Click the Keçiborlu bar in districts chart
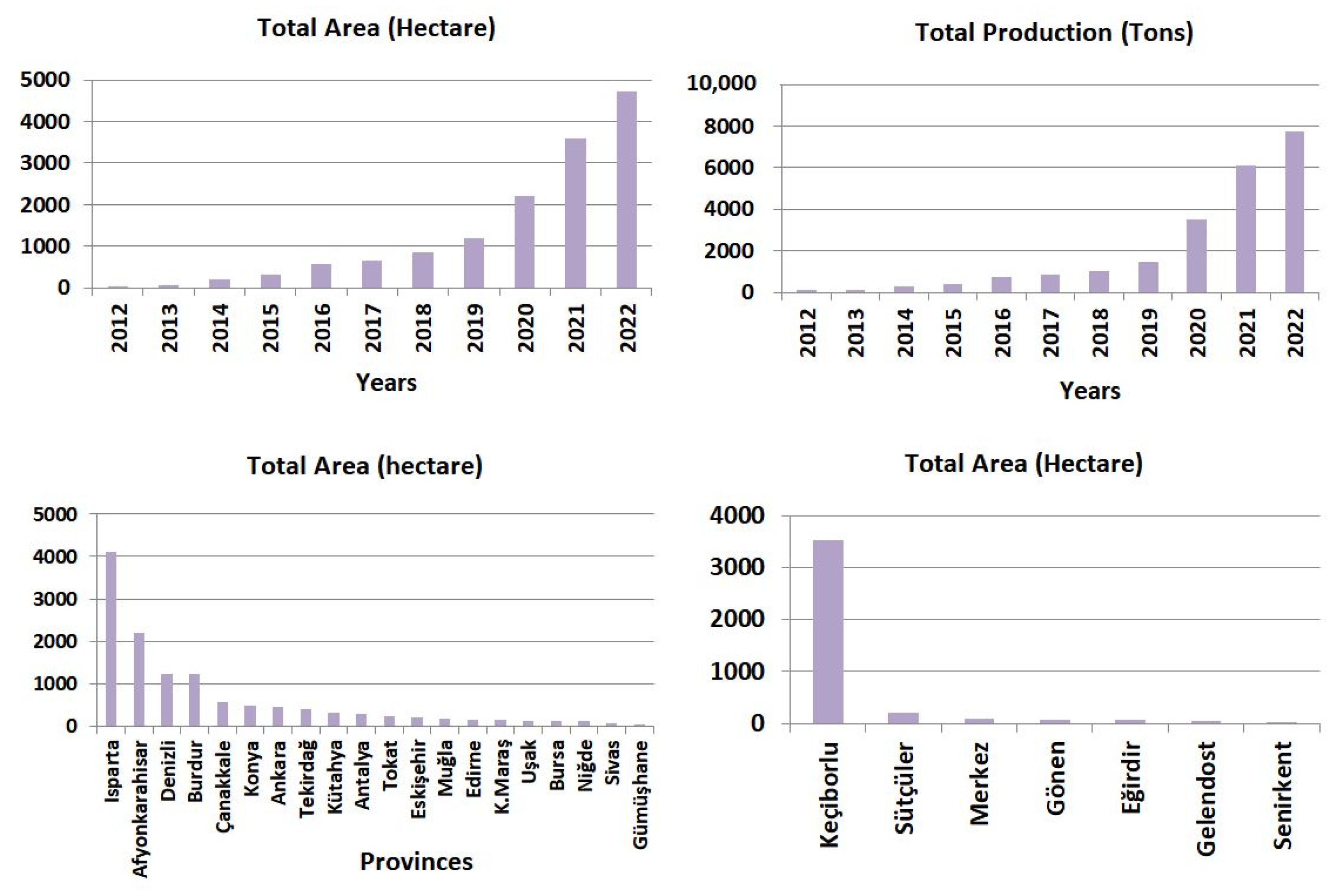 [828, 631]
